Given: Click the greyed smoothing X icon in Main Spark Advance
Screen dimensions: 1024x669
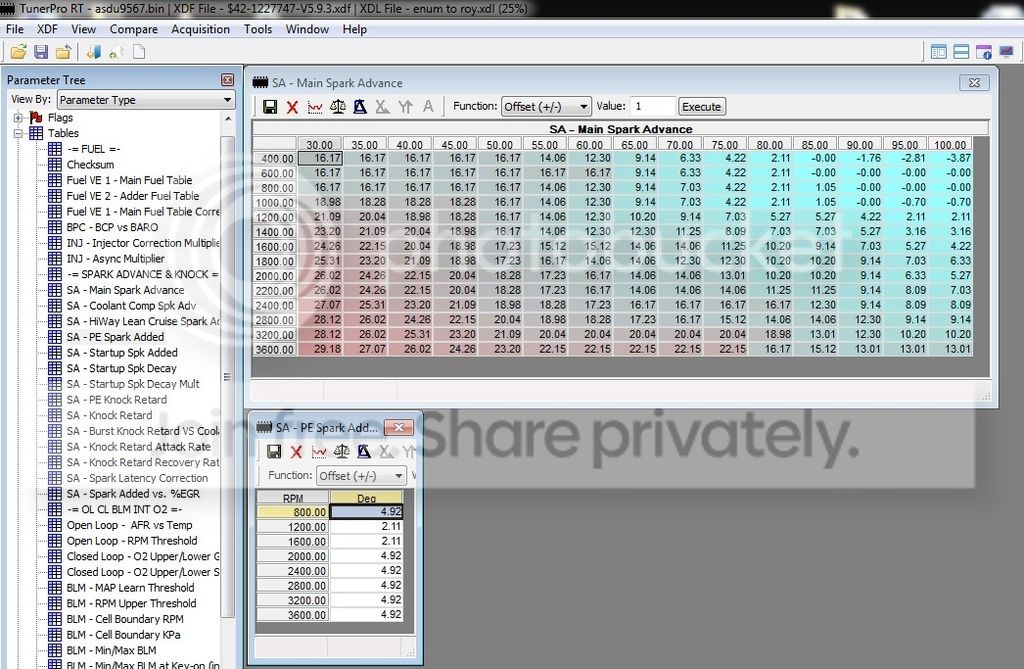Looking at the screenshot, I should 383,106.
